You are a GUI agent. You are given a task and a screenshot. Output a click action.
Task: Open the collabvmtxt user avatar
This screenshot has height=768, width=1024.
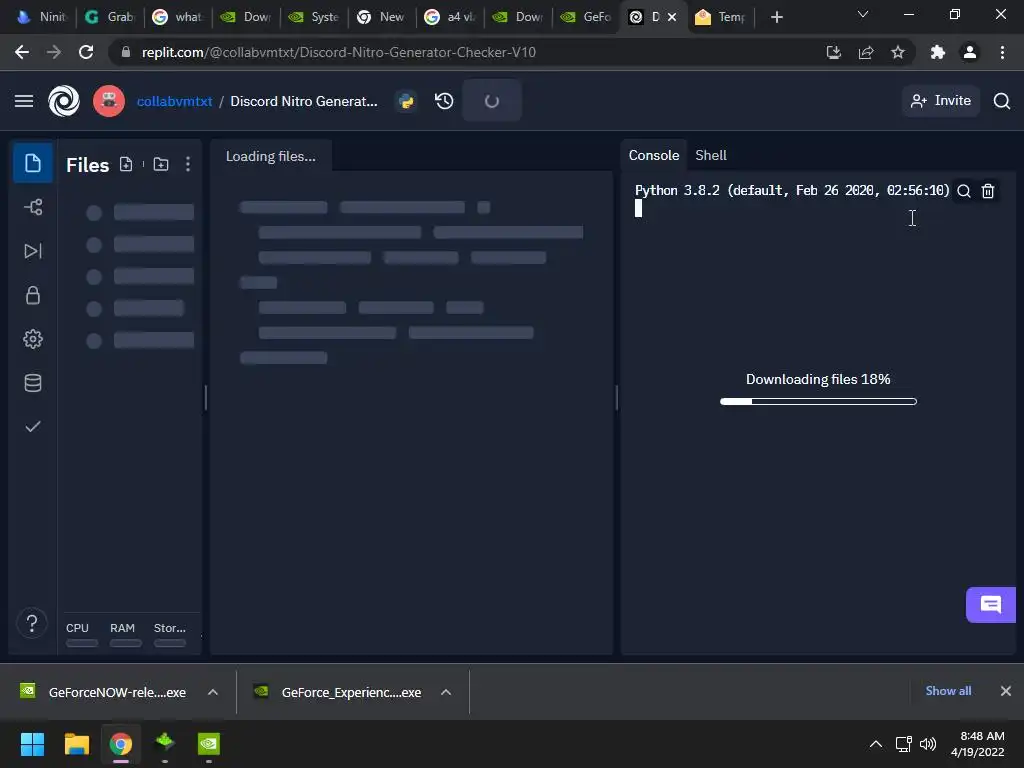(109, 101)
